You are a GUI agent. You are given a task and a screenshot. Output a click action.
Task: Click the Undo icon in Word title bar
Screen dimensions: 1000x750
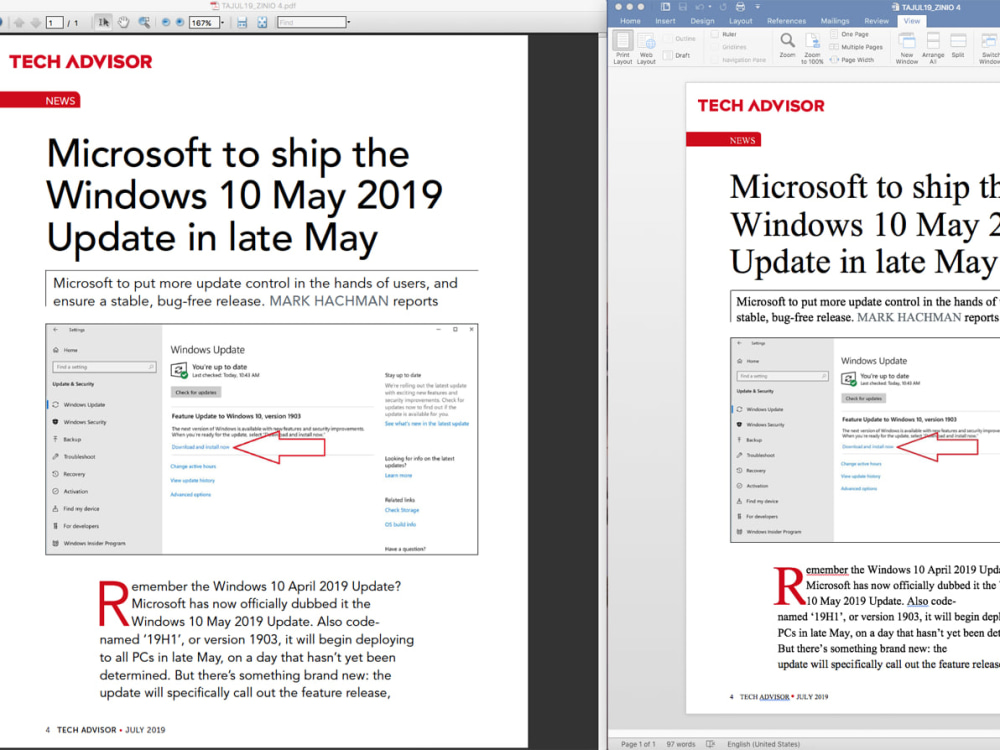(x=700, y=6)
